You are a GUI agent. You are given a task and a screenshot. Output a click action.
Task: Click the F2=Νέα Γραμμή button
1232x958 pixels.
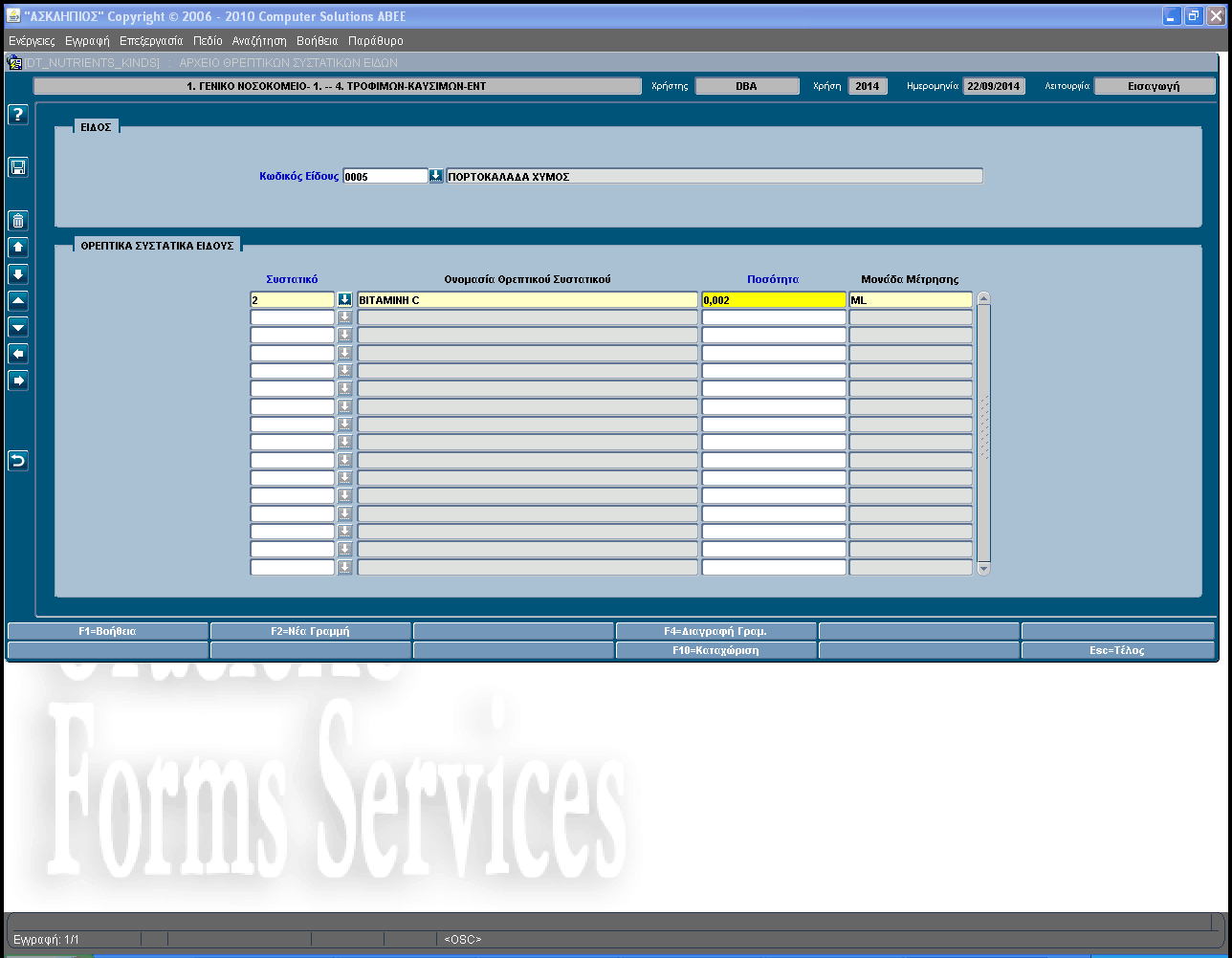pos(310,631)
